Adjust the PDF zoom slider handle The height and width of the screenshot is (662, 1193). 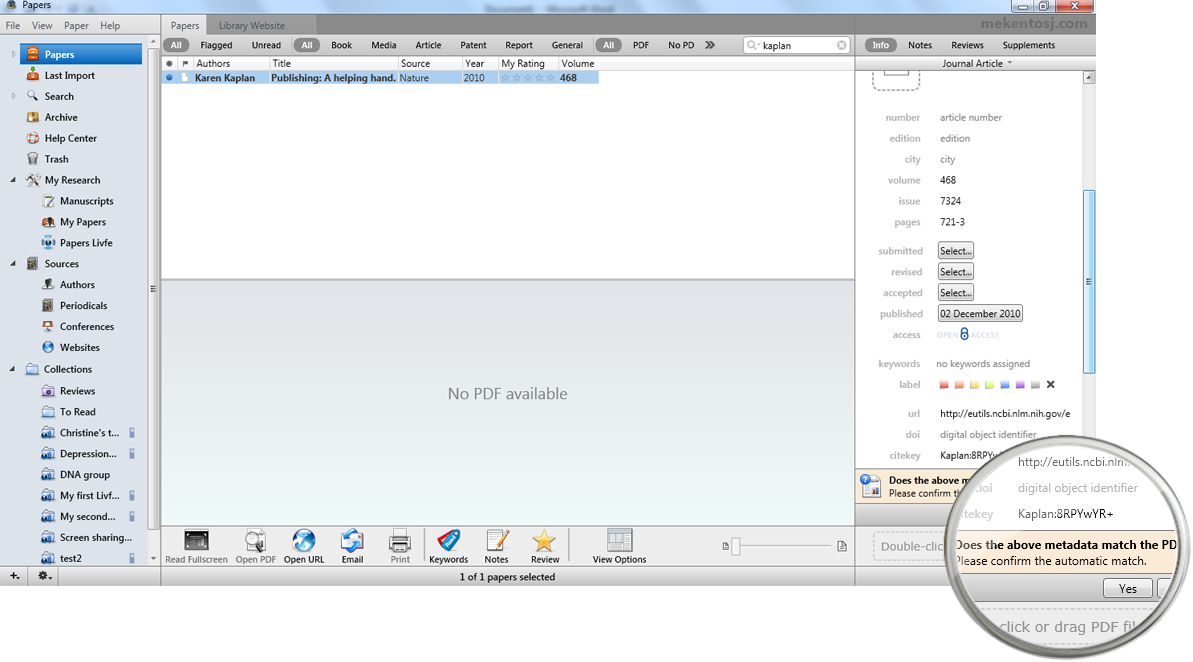736,546
